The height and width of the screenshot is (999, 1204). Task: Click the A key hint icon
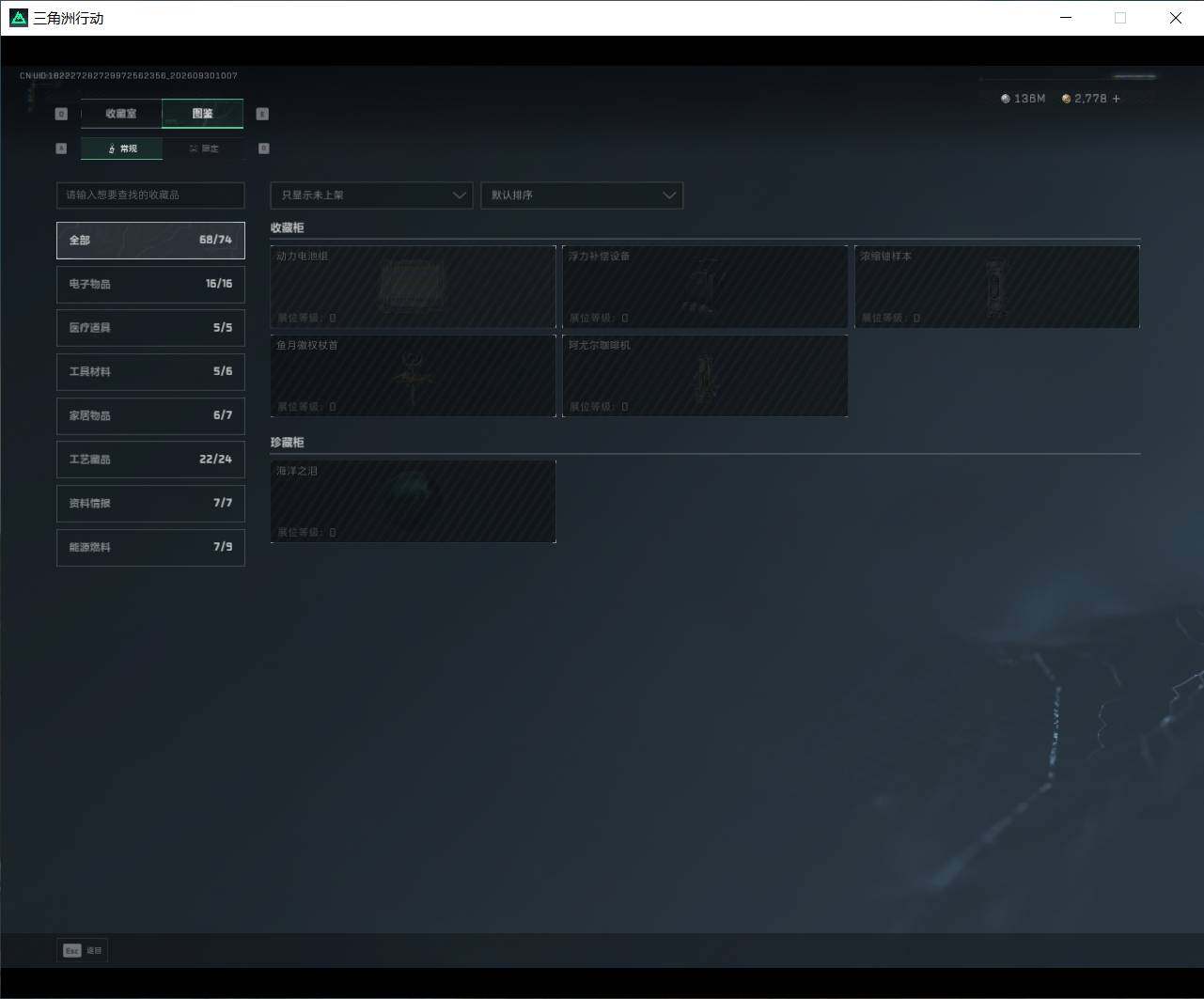coord(61,148)
